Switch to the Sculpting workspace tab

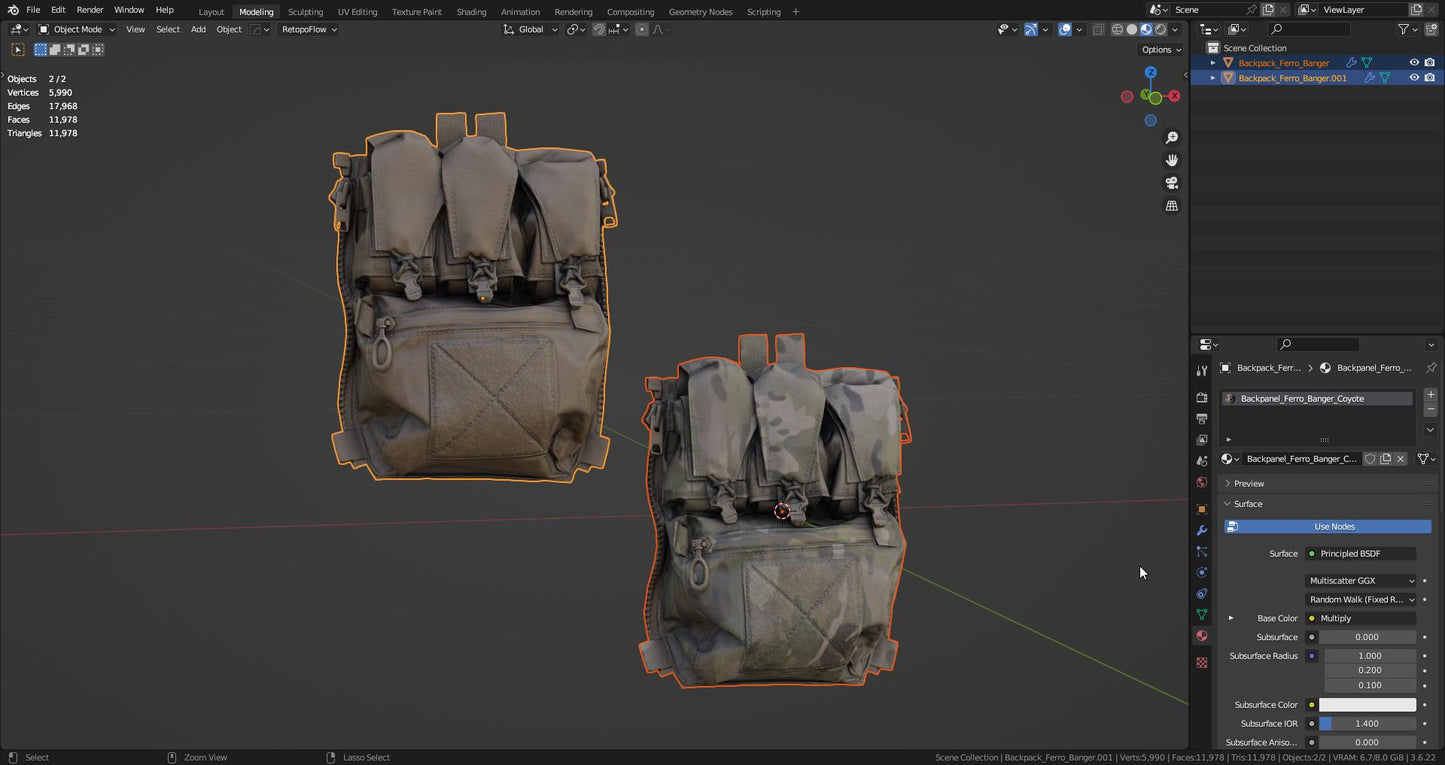tap(305, 12)
